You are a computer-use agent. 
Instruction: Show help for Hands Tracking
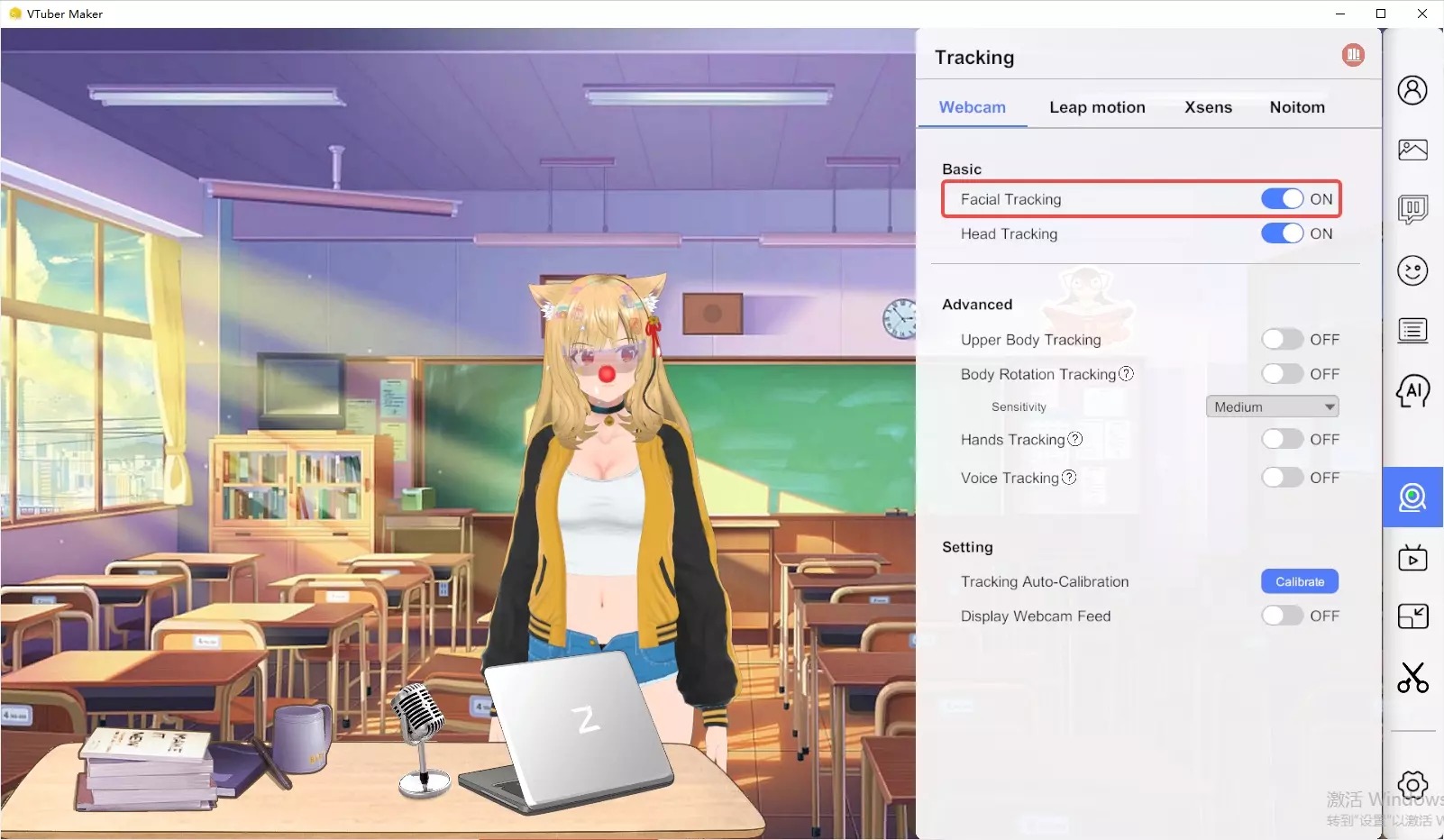tap(1074, 439)
